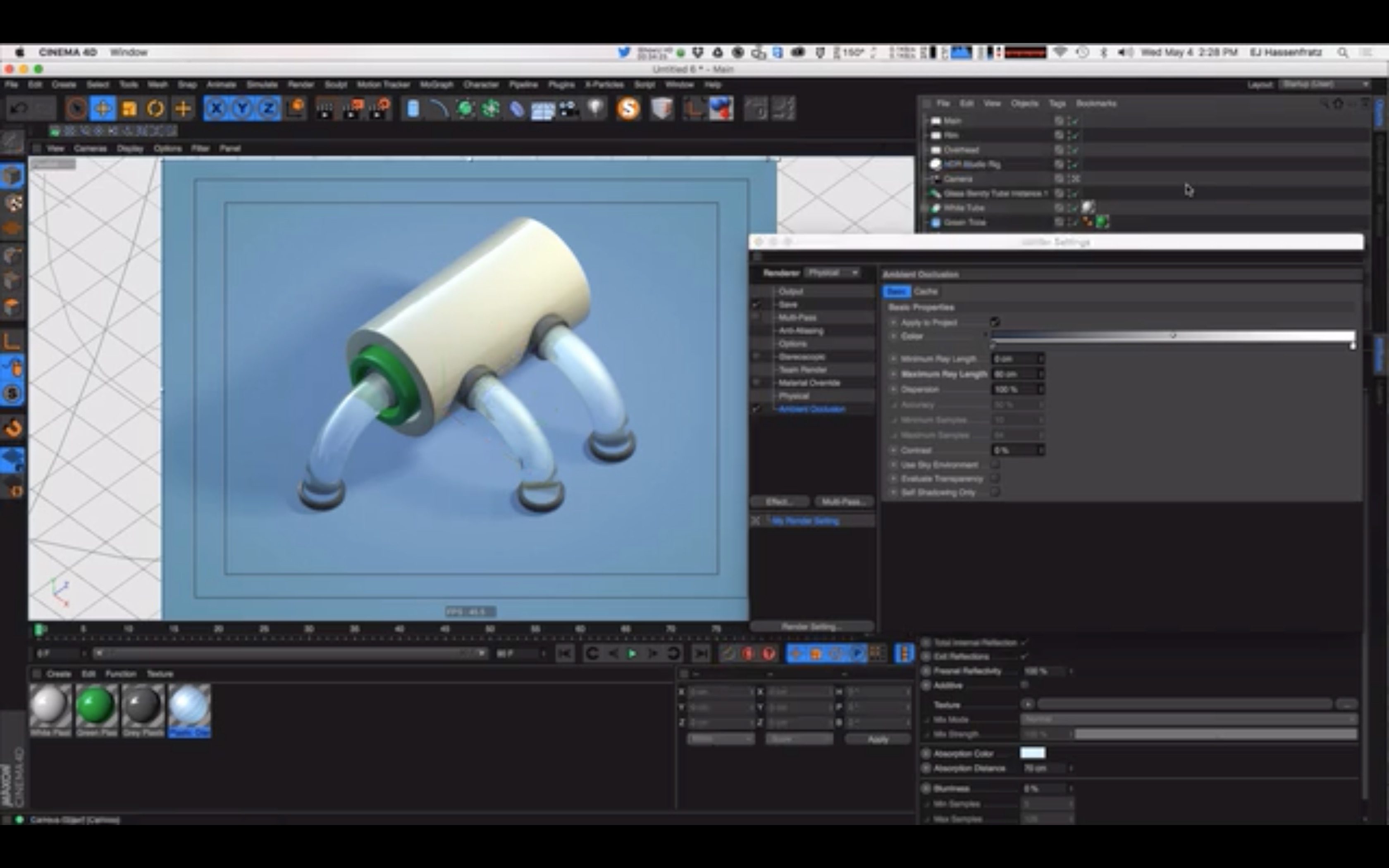Click the Apply button in Coordinates

(878, 739)
